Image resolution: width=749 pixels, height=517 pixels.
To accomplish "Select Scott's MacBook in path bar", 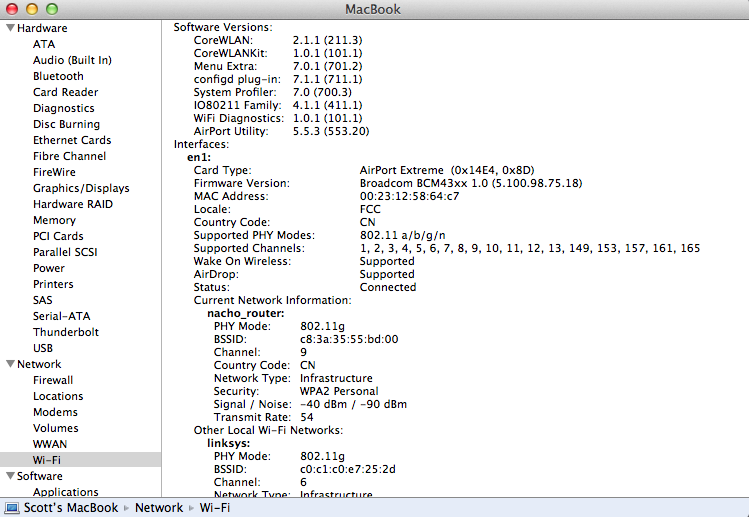I will click(71, 507).
